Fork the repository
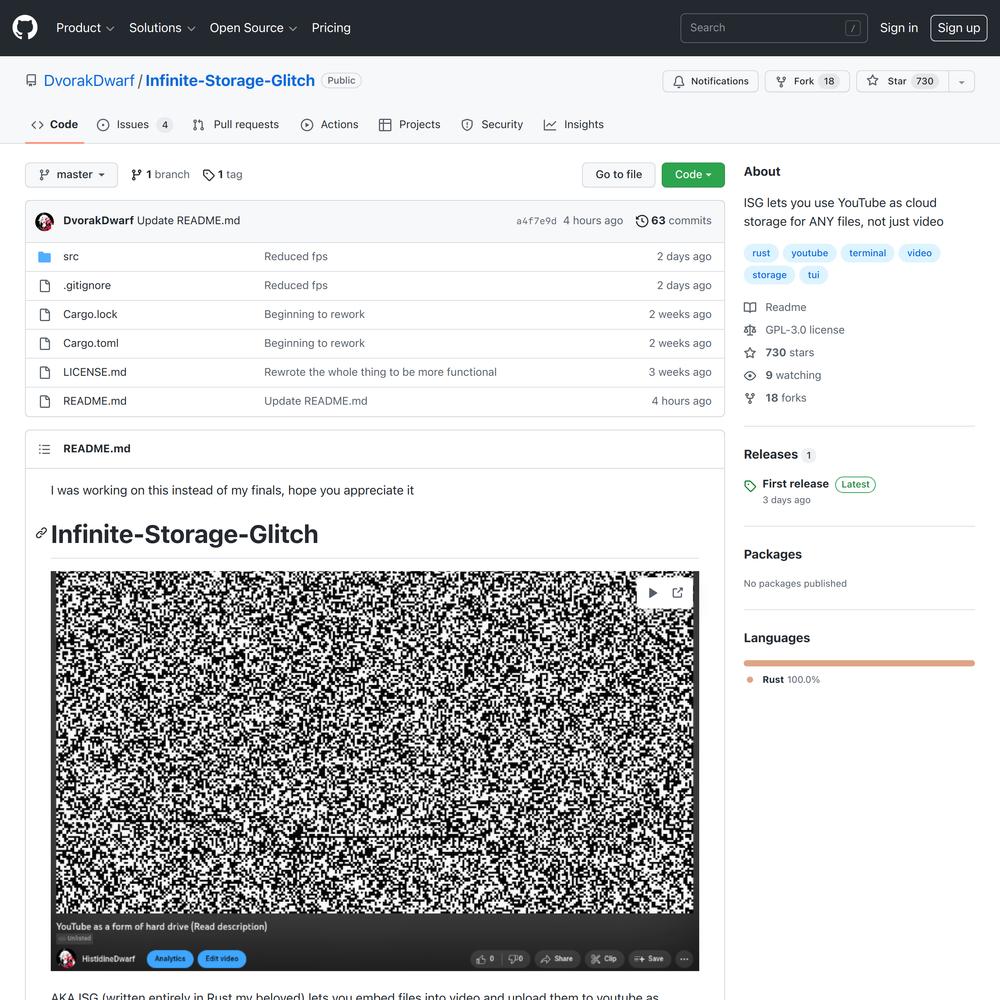 coord(807,81)
